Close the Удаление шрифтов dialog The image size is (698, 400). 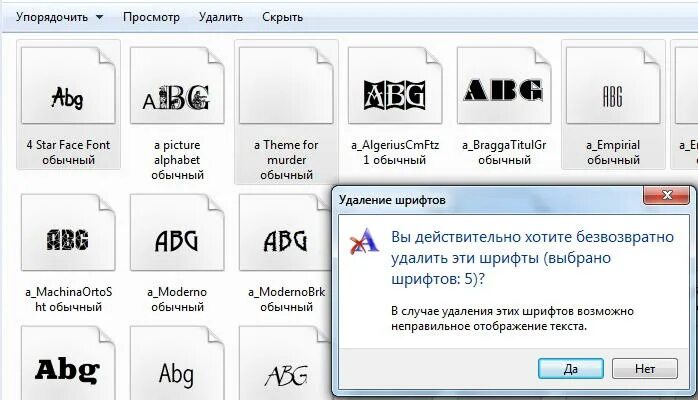(667, 195)
